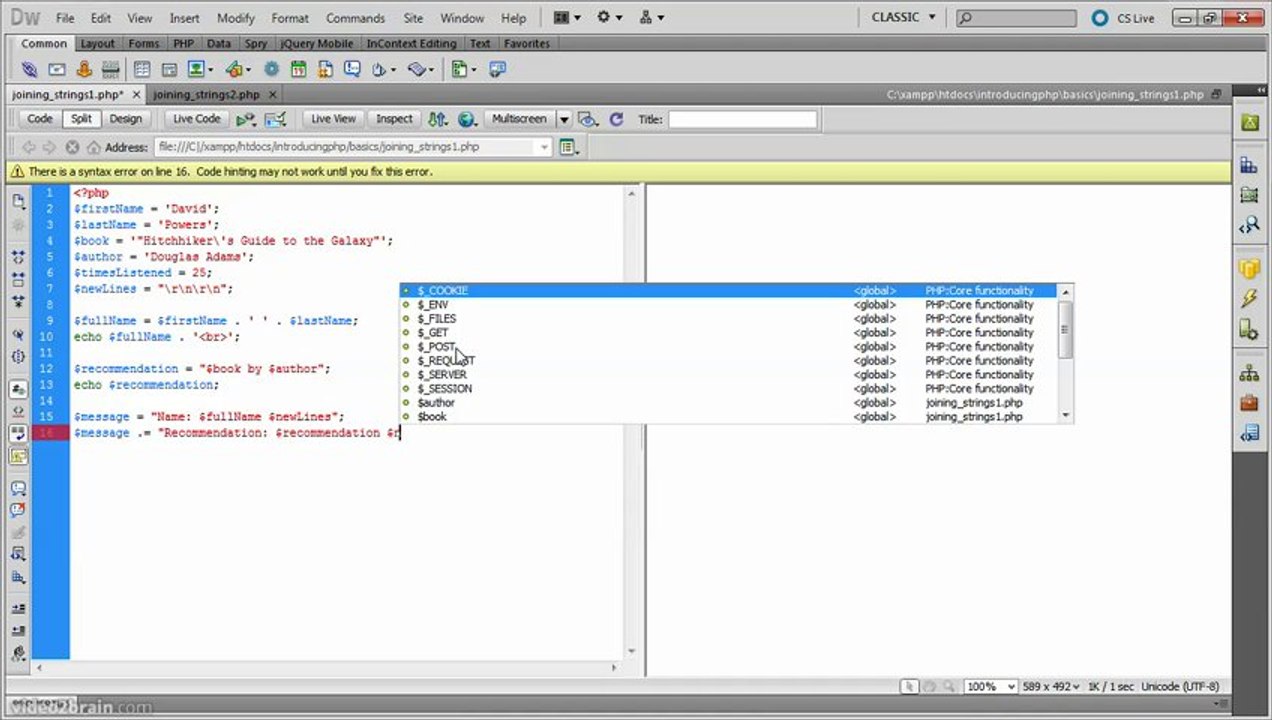Click the Tag Chooser icon

[x=497, y=70]
